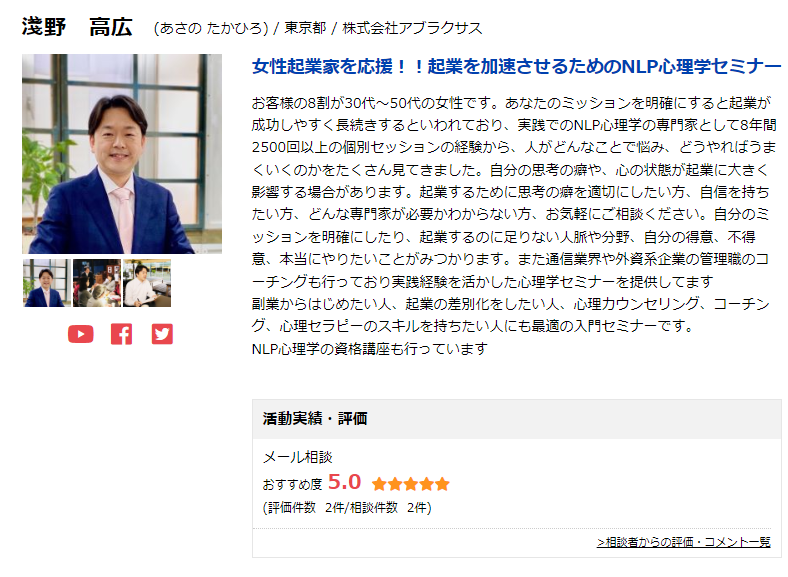The height and width of the screenshot is (577, 788).
Task: Click the 5.0 rating score
Action: click(x=344, y=482)
